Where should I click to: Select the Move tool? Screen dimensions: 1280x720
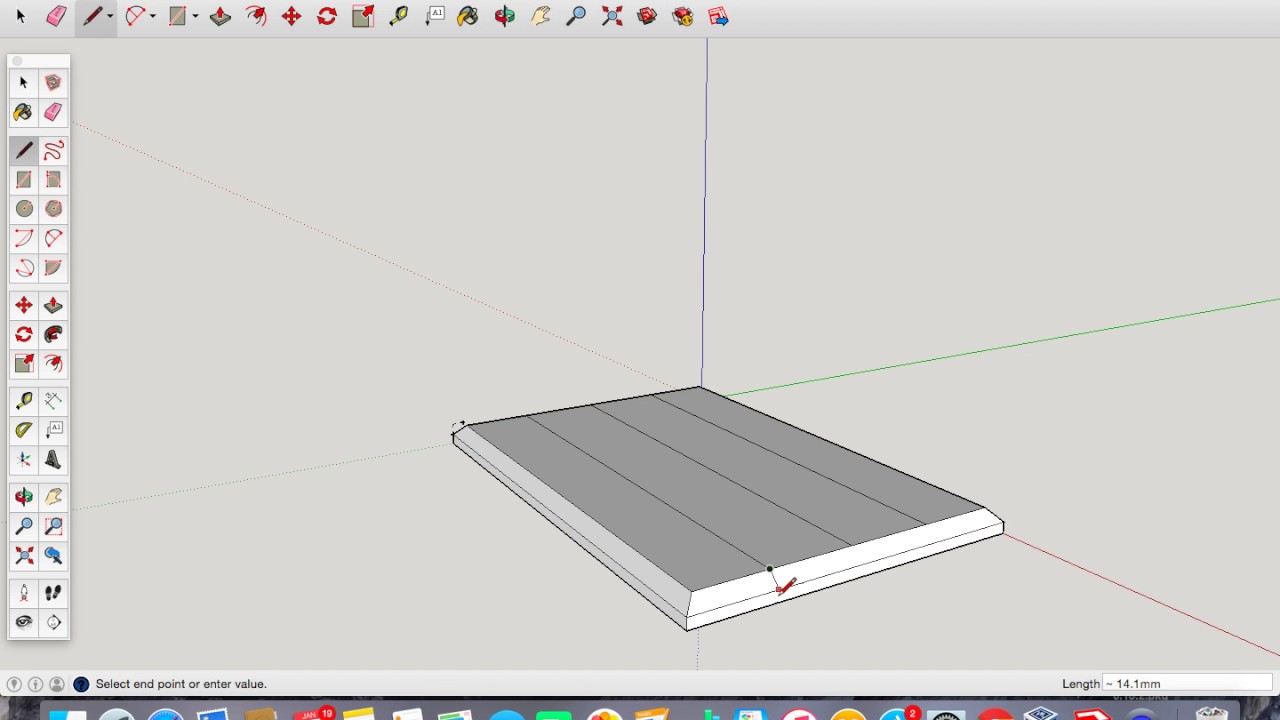tap(291, 16)
